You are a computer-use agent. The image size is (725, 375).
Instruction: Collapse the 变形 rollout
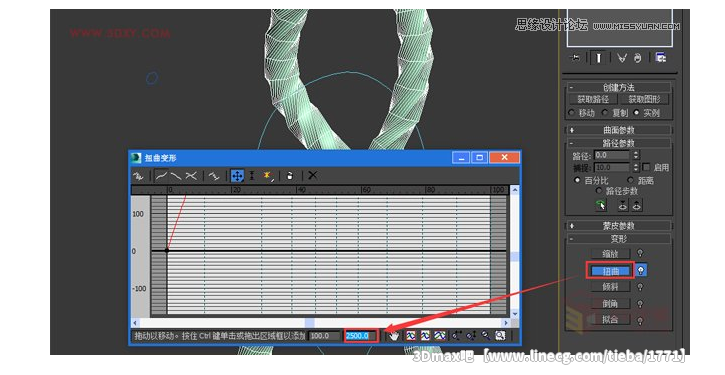point(618,239)
